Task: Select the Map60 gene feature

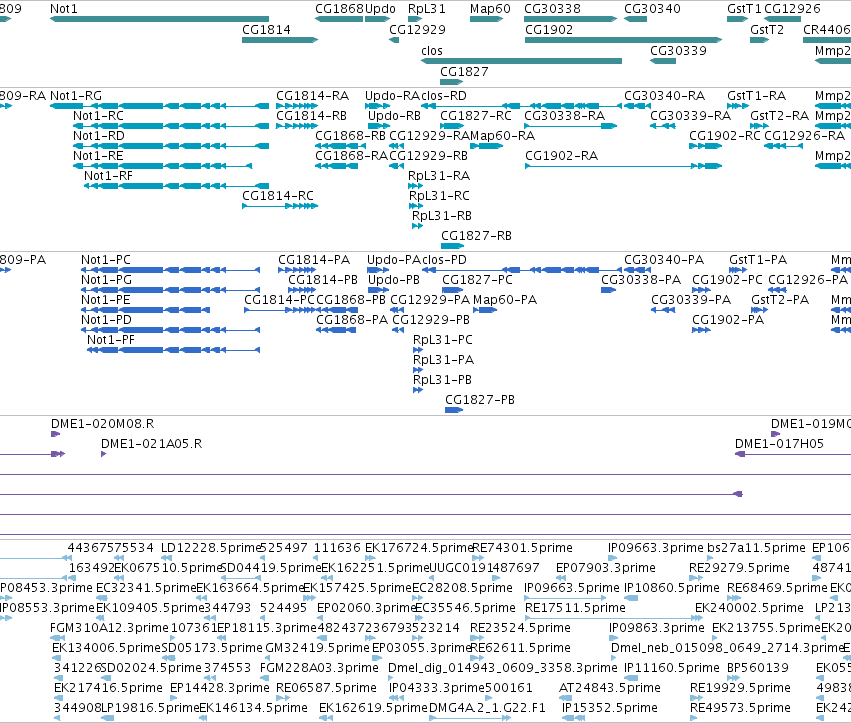Action: (x=486, y=19)
